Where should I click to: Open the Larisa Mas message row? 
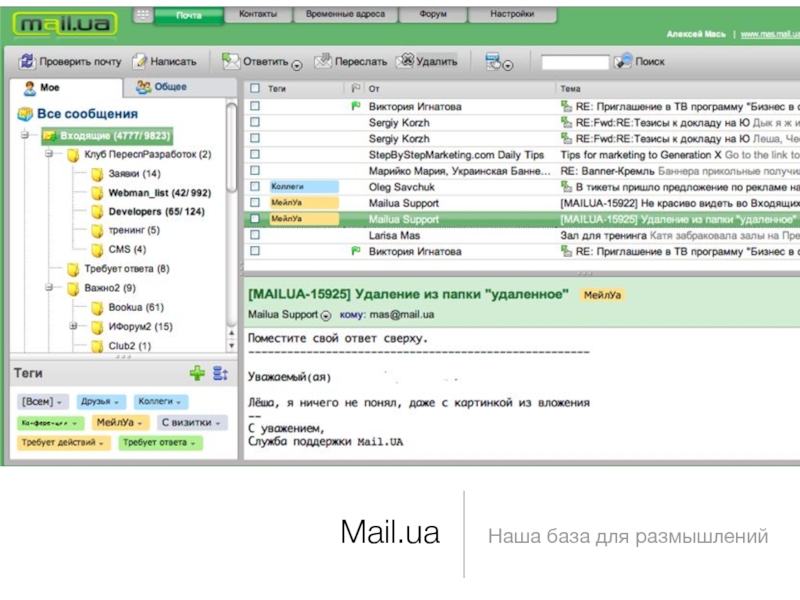click(522, 235)
